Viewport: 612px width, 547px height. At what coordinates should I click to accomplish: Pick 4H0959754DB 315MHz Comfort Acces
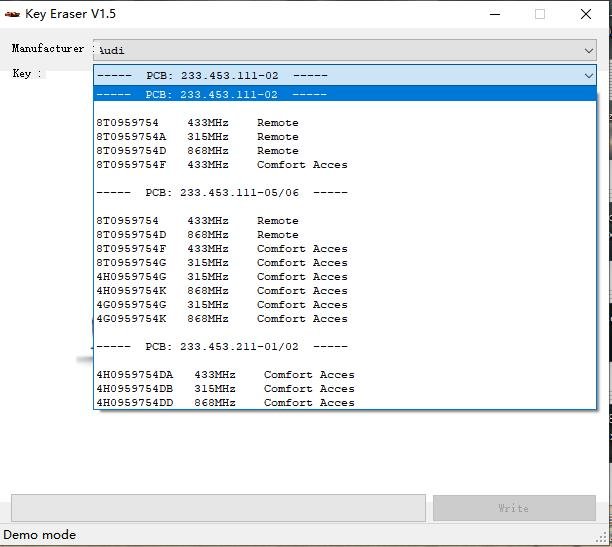225,389
